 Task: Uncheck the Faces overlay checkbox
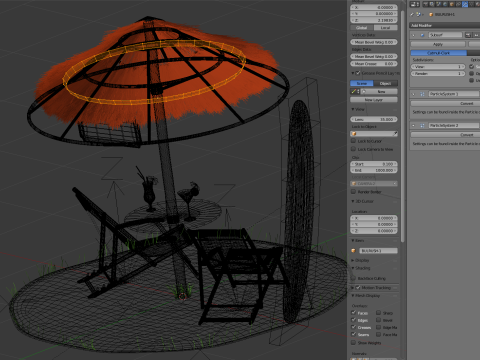(x=353, y=313)
